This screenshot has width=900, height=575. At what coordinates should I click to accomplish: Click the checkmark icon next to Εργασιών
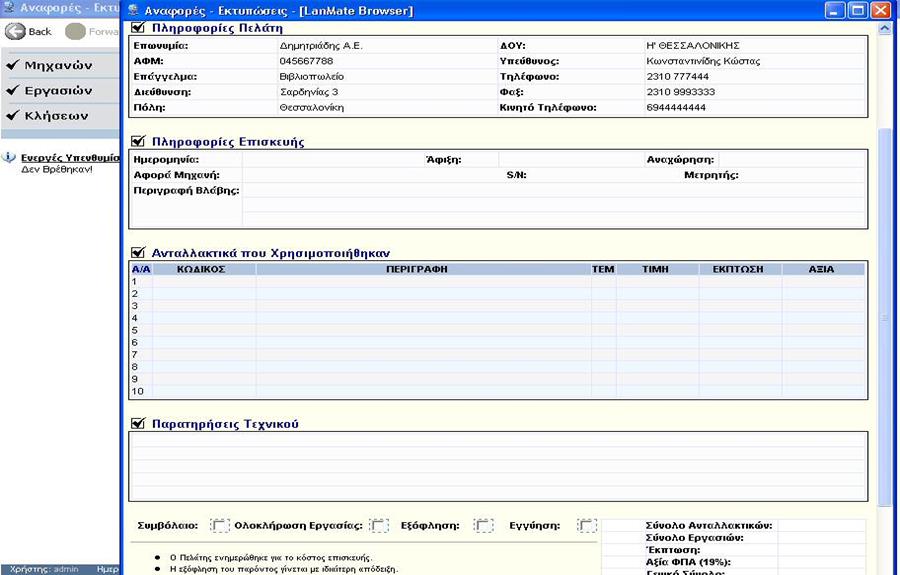click(x=13, y=90)
